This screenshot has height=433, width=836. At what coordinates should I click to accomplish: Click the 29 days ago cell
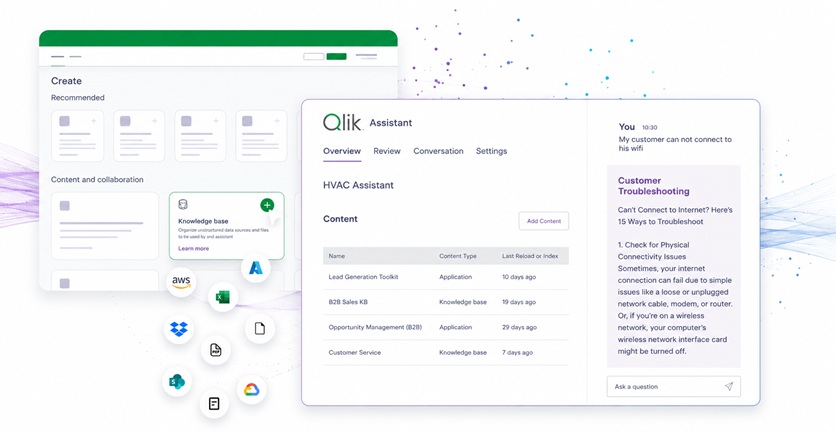pyautogui.click(x=519, y=327)
